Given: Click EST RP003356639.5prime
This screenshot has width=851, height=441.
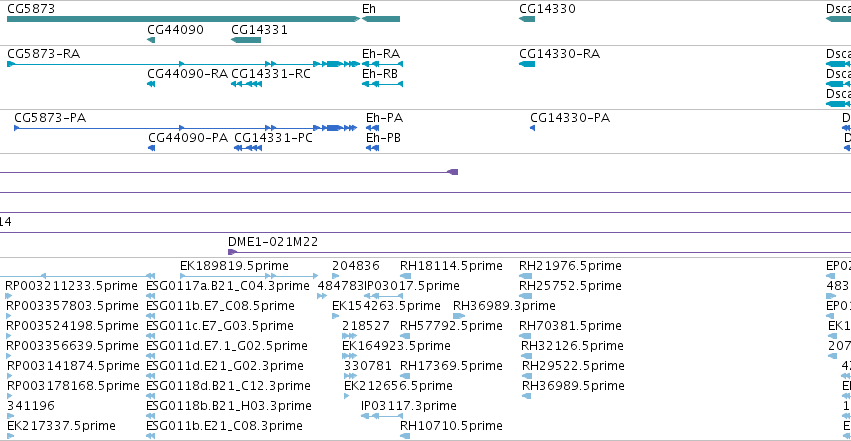Looking at the screenshot, I should click(72, 346).
